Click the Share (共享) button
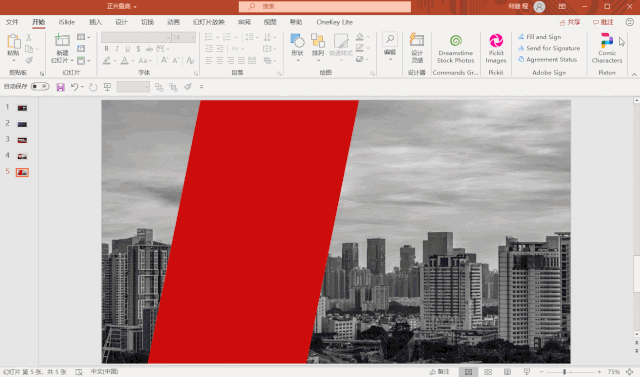The height and width of the screenshot is (377, 640). click(x=570, y=22)
